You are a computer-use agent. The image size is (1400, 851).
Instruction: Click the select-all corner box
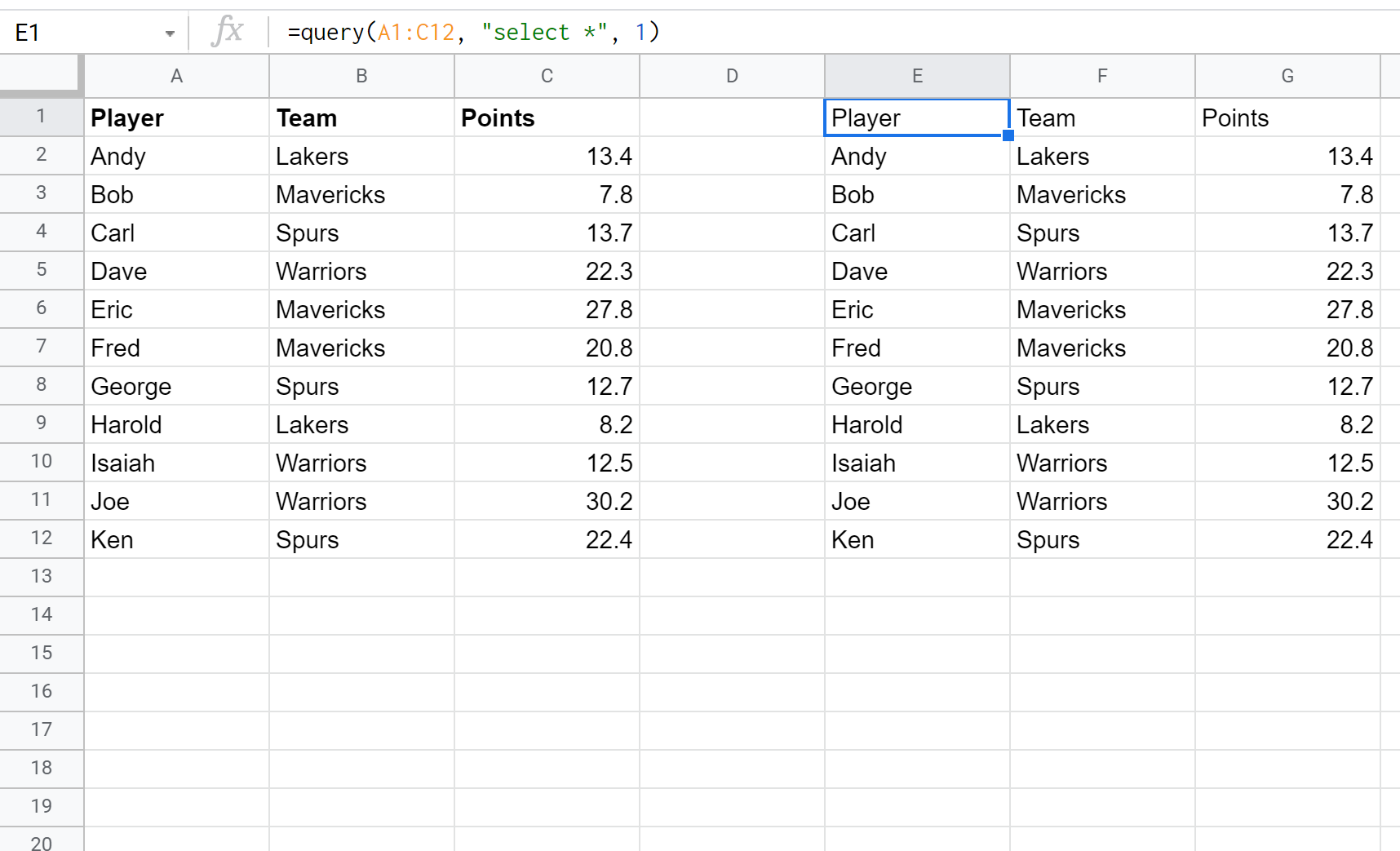coord(41,76)
